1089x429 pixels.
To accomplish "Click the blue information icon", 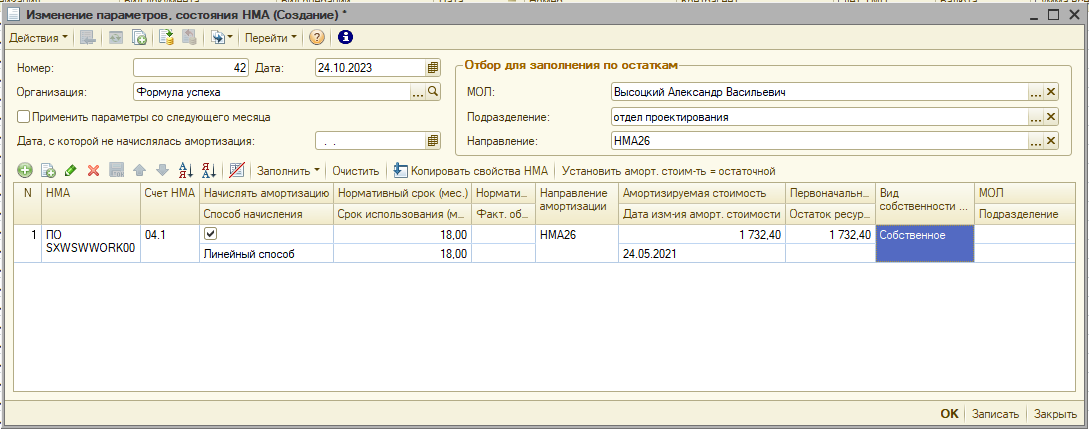I will [346, 38].
